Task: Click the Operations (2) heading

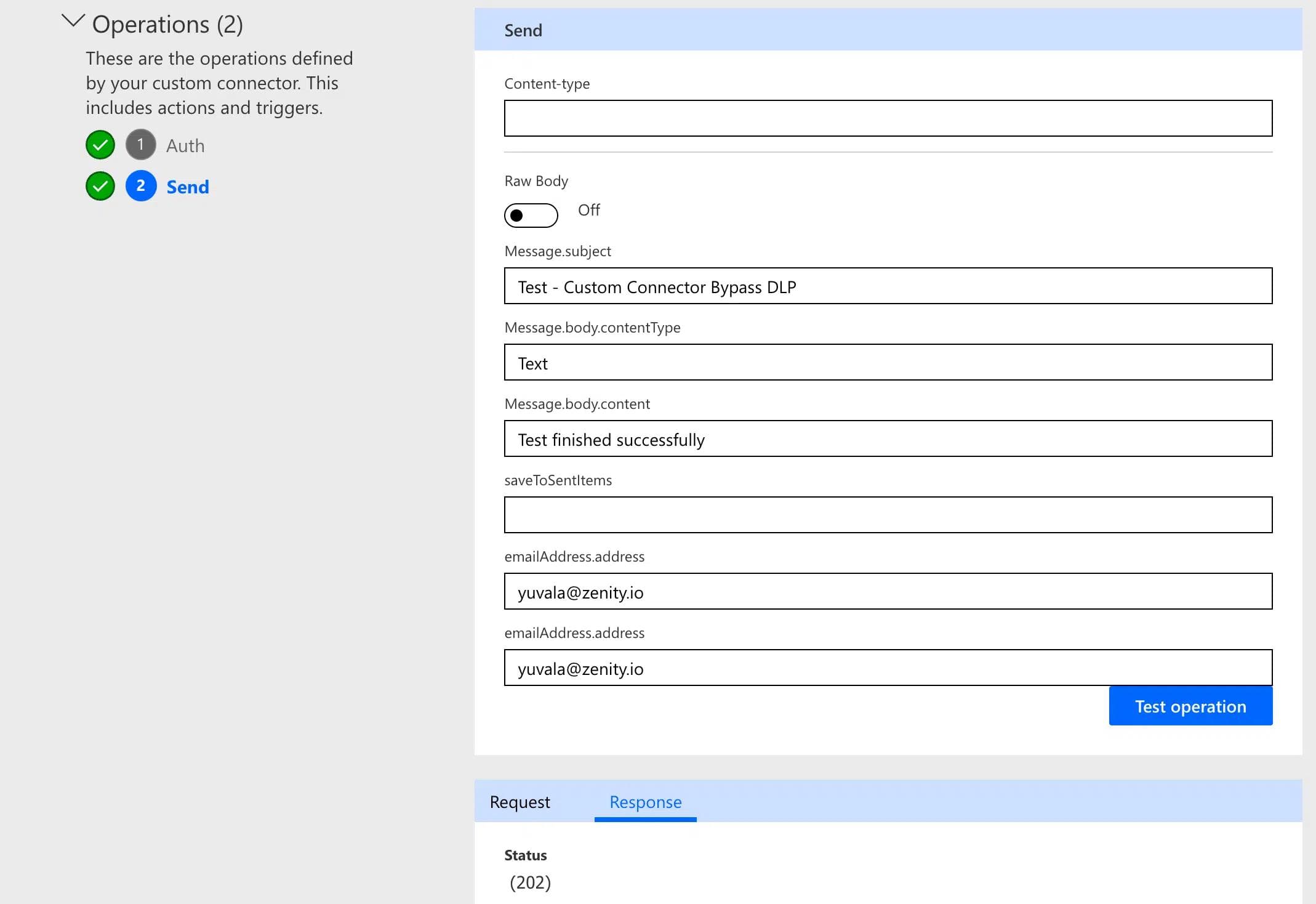Action: pyautogui.click(x=167, y=25)
